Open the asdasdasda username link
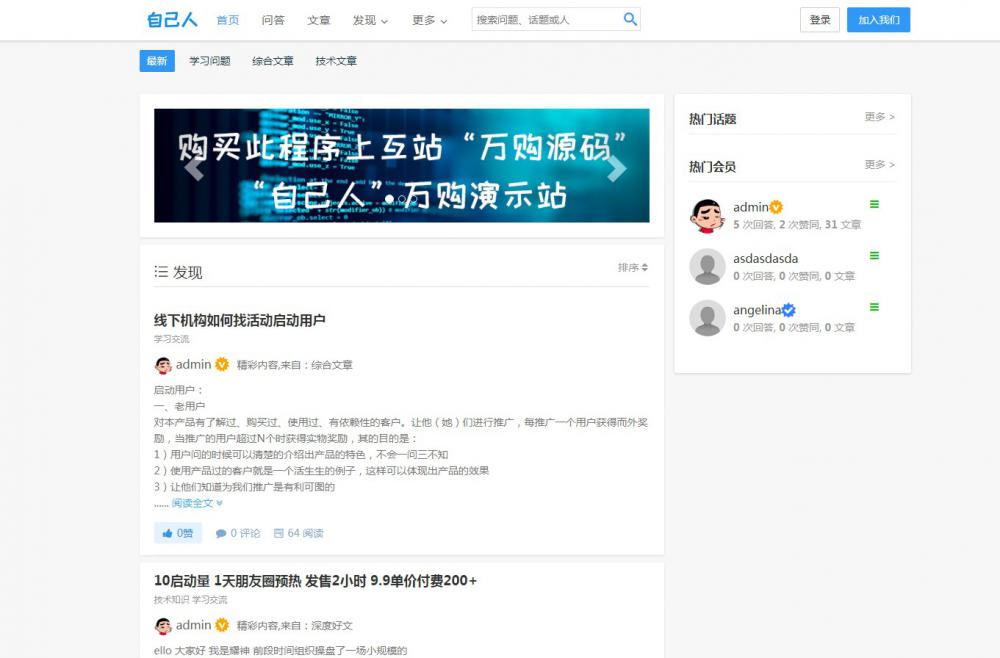This screenshot has height=658, width=1000. tap(765, 258)
